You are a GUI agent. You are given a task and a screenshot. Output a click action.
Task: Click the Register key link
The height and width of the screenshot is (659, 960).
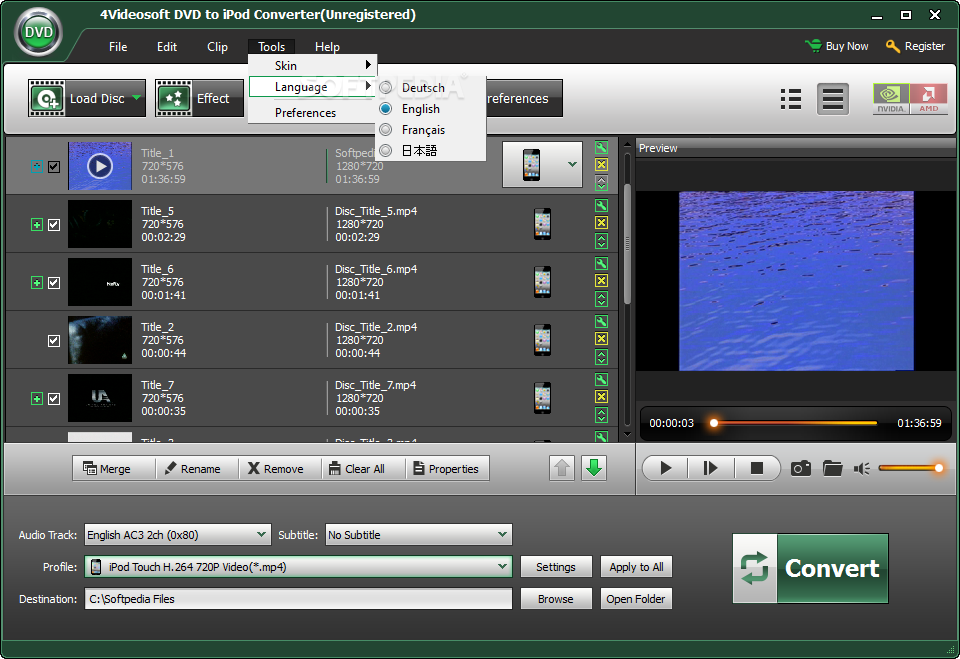point(915,46)
